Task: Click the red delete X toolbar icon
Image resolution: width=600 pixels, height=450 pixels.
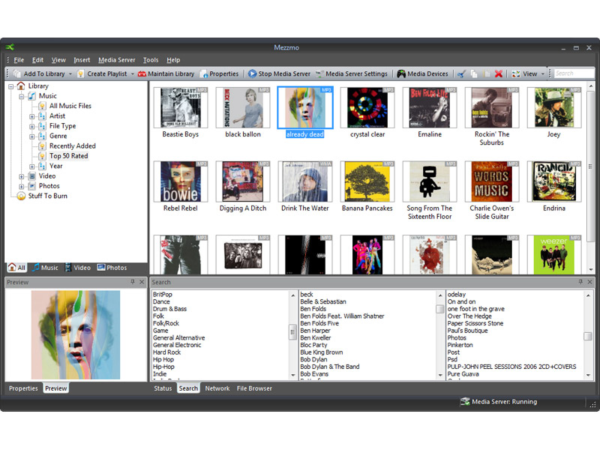Action: (x=498, y=74)
